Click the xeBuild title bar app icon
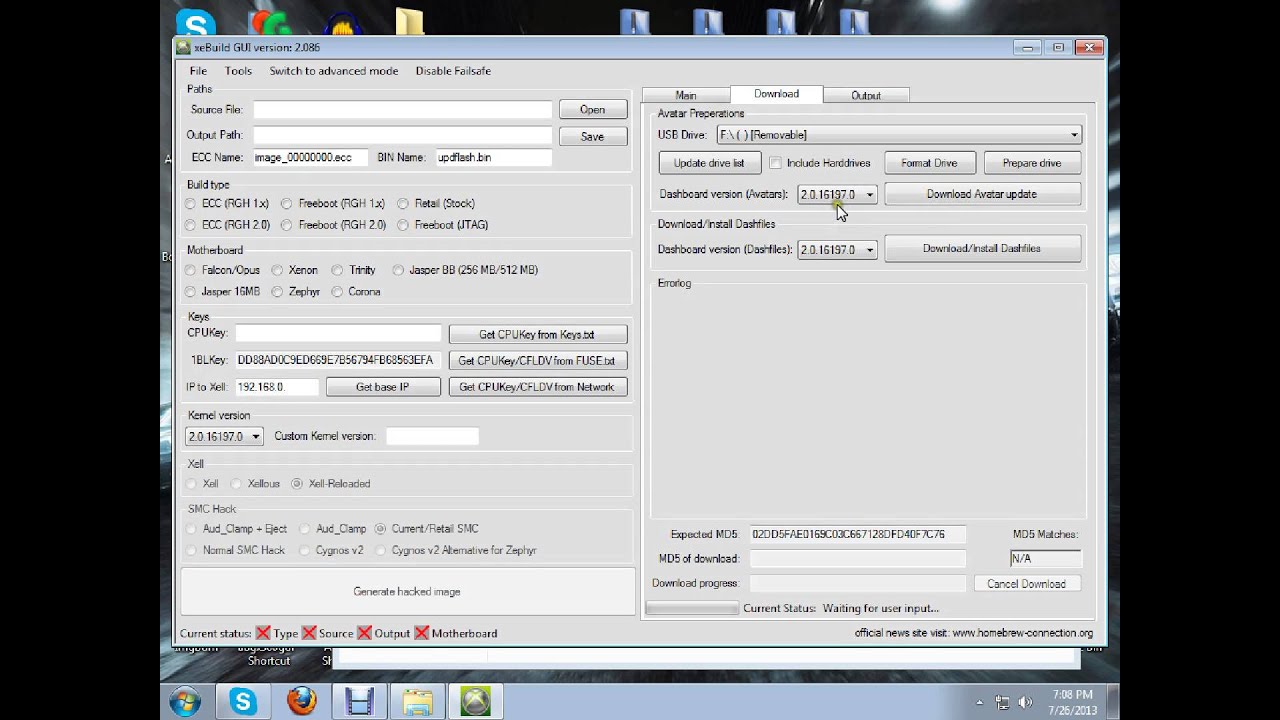Image resolution: width=1280 pixels, height=720 pixels. [x=183, y=47]
